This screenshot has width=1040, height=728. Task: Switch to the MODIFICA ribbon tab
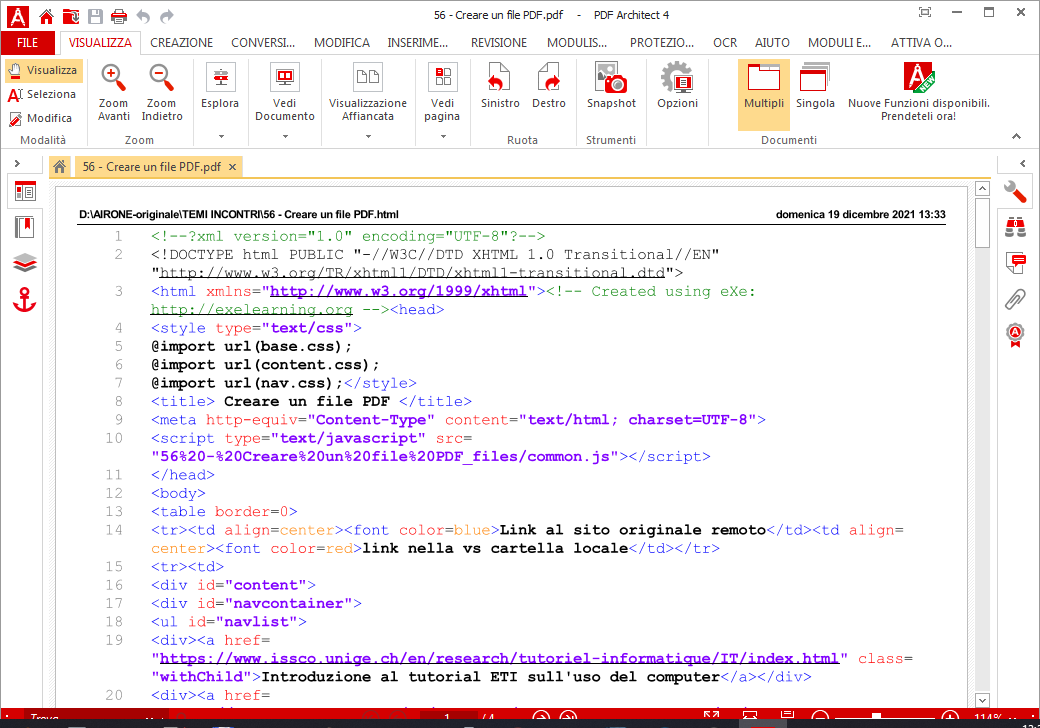pos(342,43)
